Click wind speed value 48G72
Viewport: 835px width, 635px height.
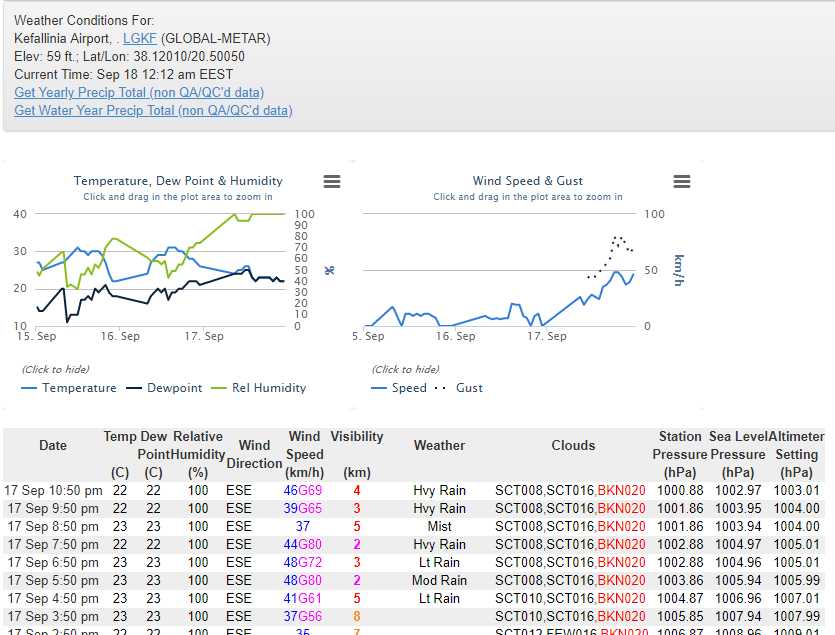pyautogui.click(x=302, y=563)
